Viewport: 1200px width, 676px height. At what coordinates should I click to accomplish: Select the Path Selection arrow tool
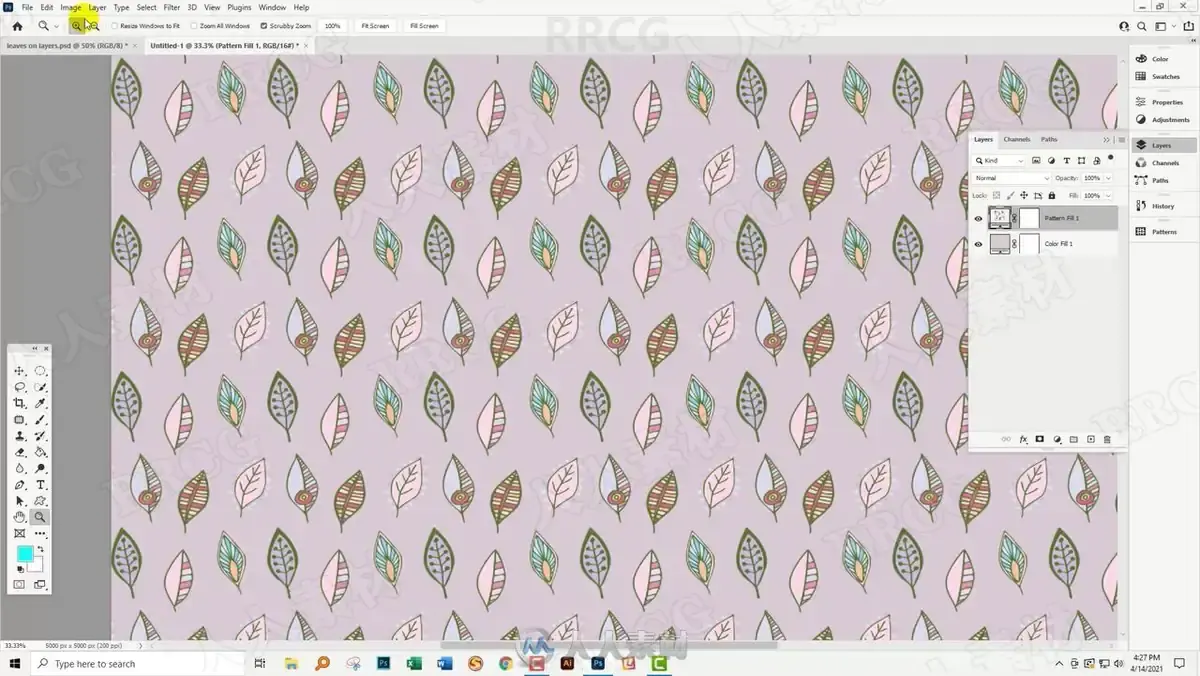point(19,501)
